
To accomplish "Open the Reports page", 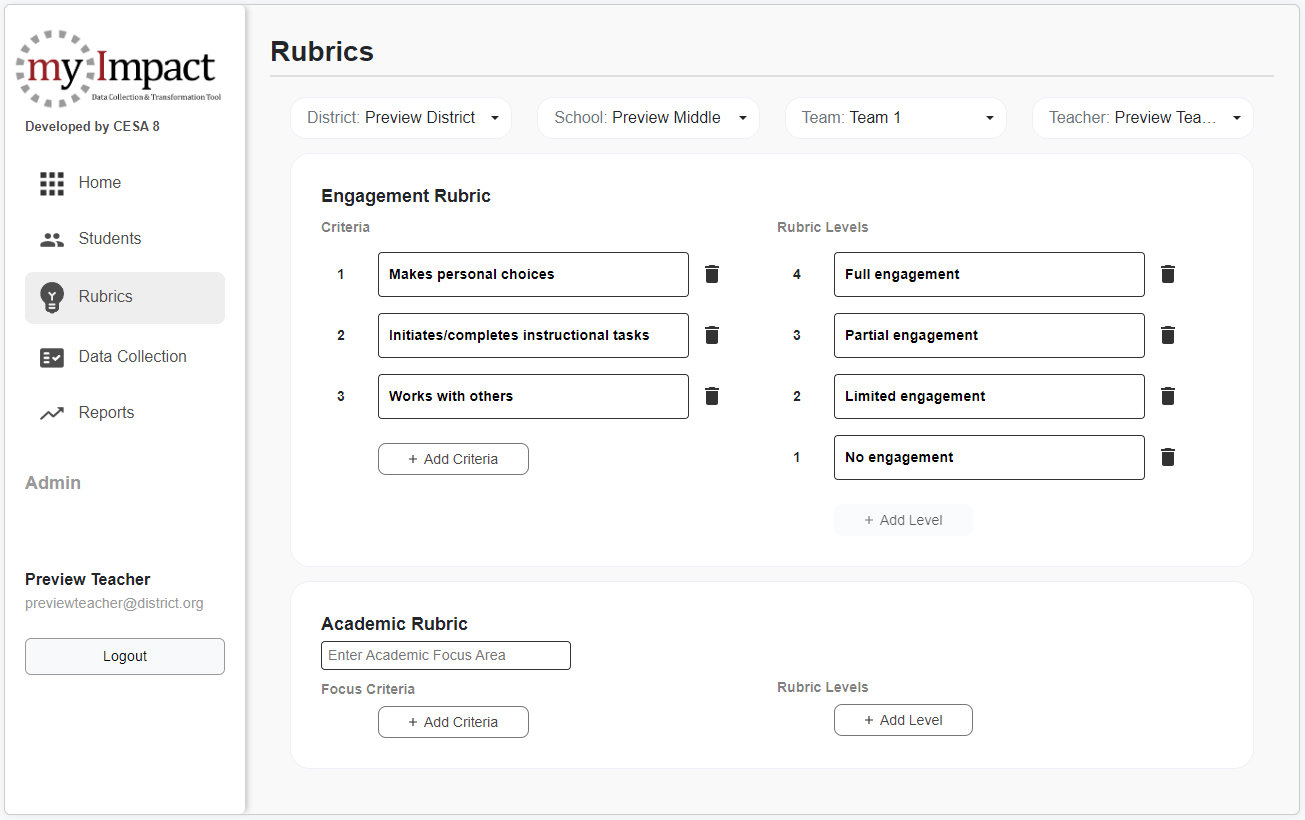I will pyautogui.click(x=125, y=413).
